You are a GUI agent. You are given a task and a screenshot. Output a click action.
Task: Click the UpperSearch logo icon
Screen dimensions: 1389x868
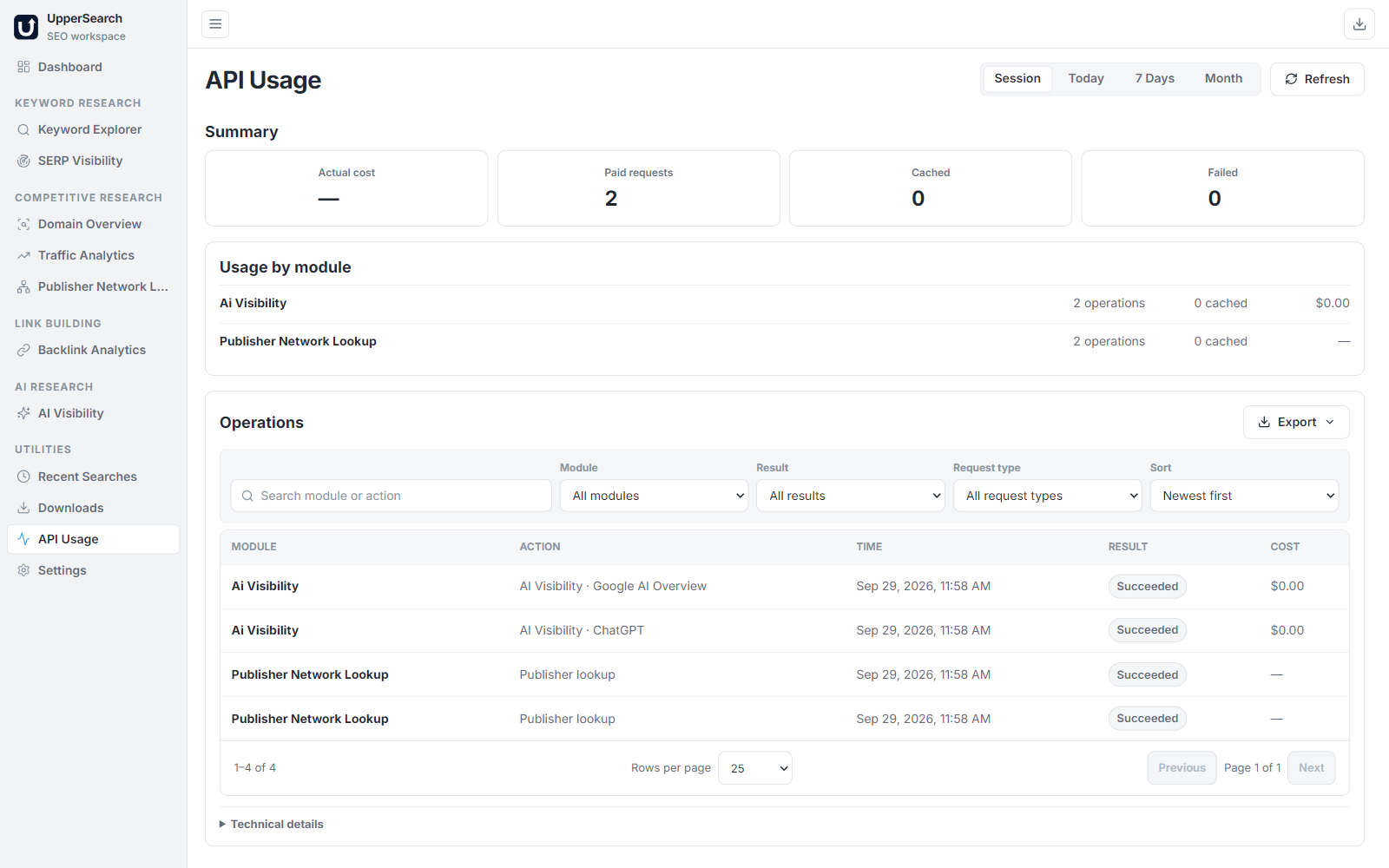pos(26,27)
